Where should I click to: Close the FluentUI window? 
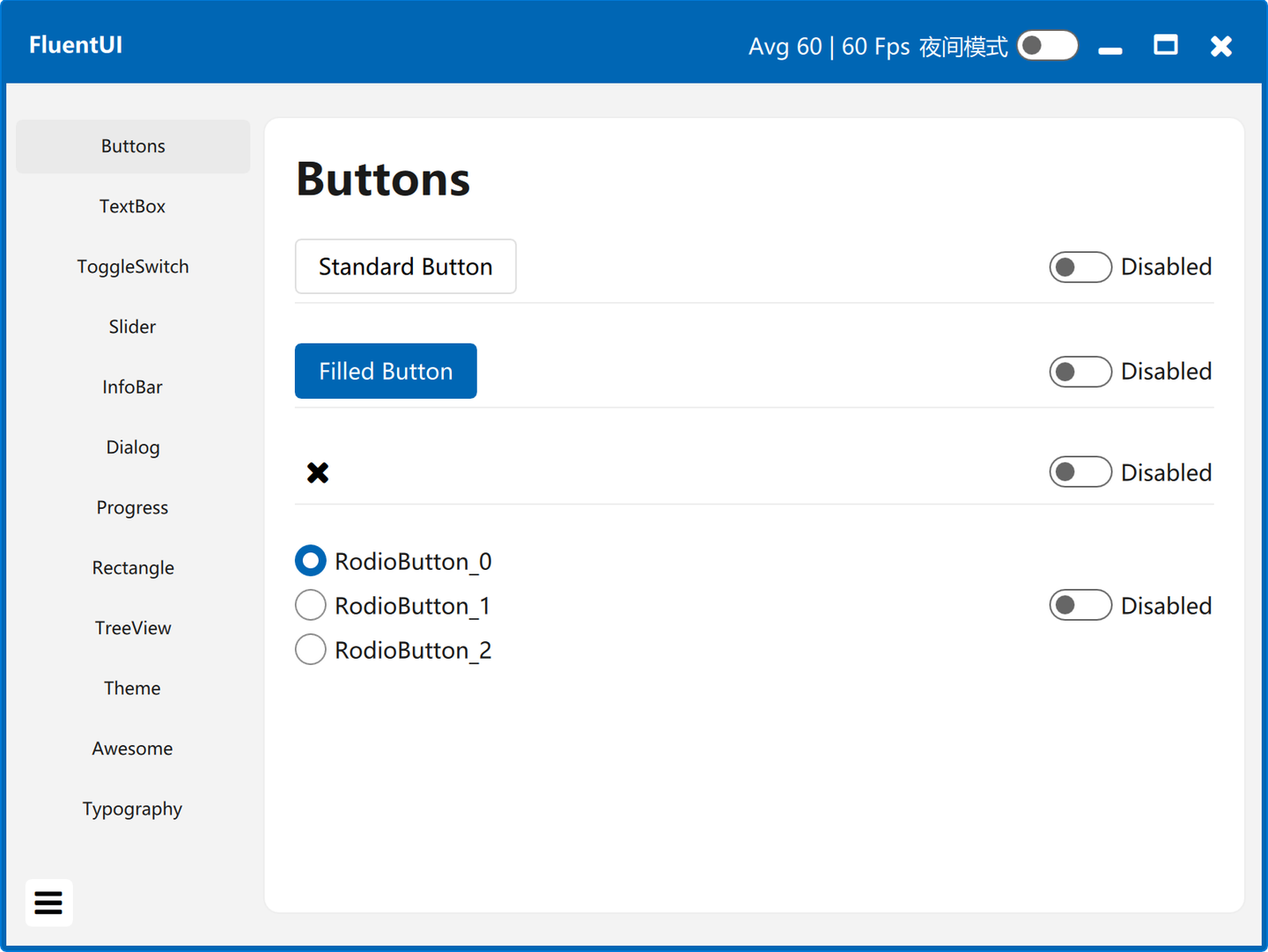1221,46
